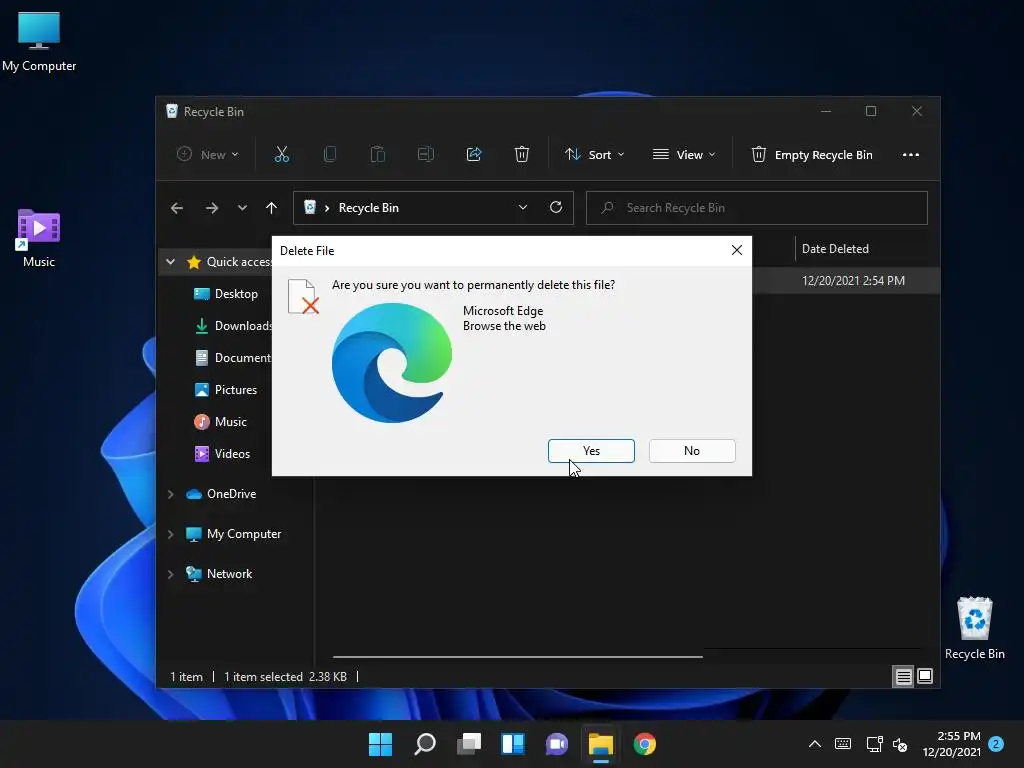Image resolution: width=1024 pixels, height=768 pixels.
Task: Open the clock and calendar flyout
Action: coord(952,744)
